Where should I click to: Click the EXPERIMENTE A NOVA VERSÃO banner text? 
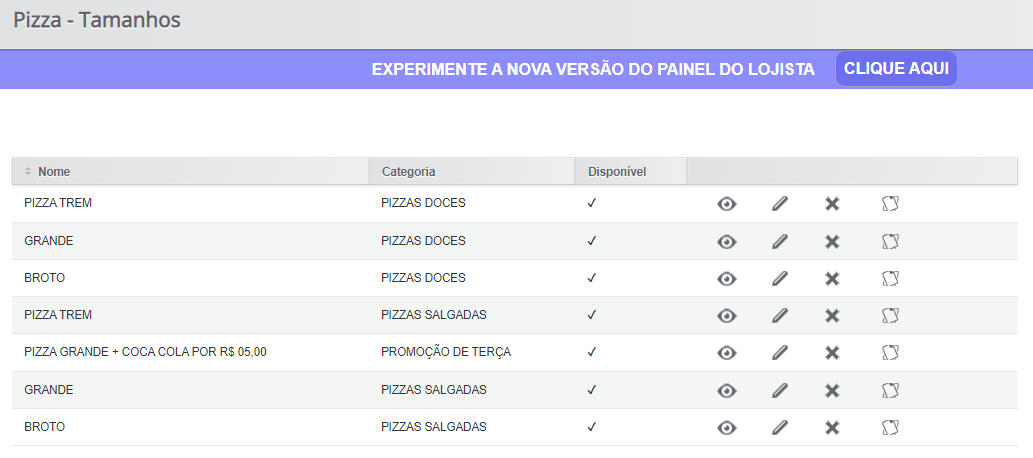click(x=593, y=69)
